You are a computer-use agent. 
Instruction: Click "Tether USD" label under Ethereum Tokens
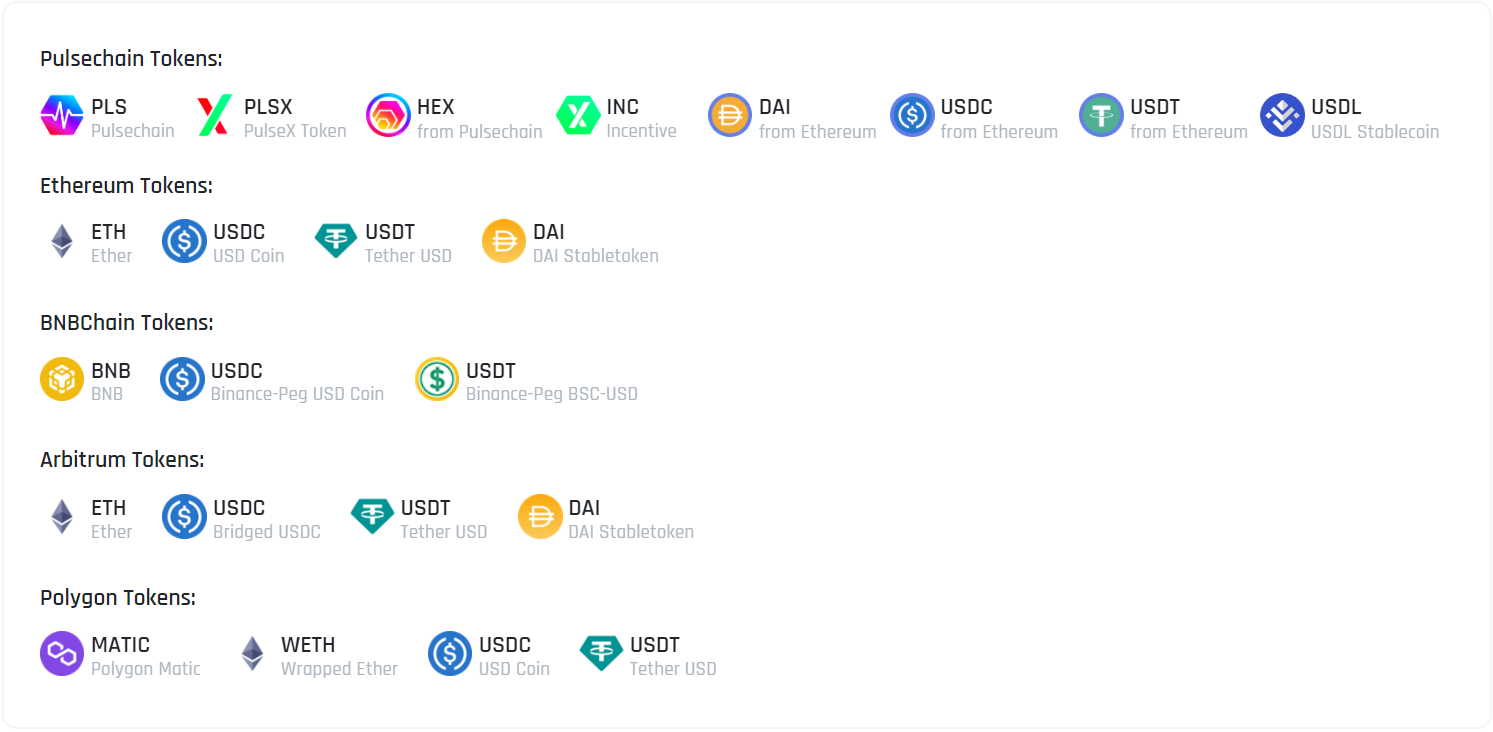pyautogui.click(x=408, y=256)
